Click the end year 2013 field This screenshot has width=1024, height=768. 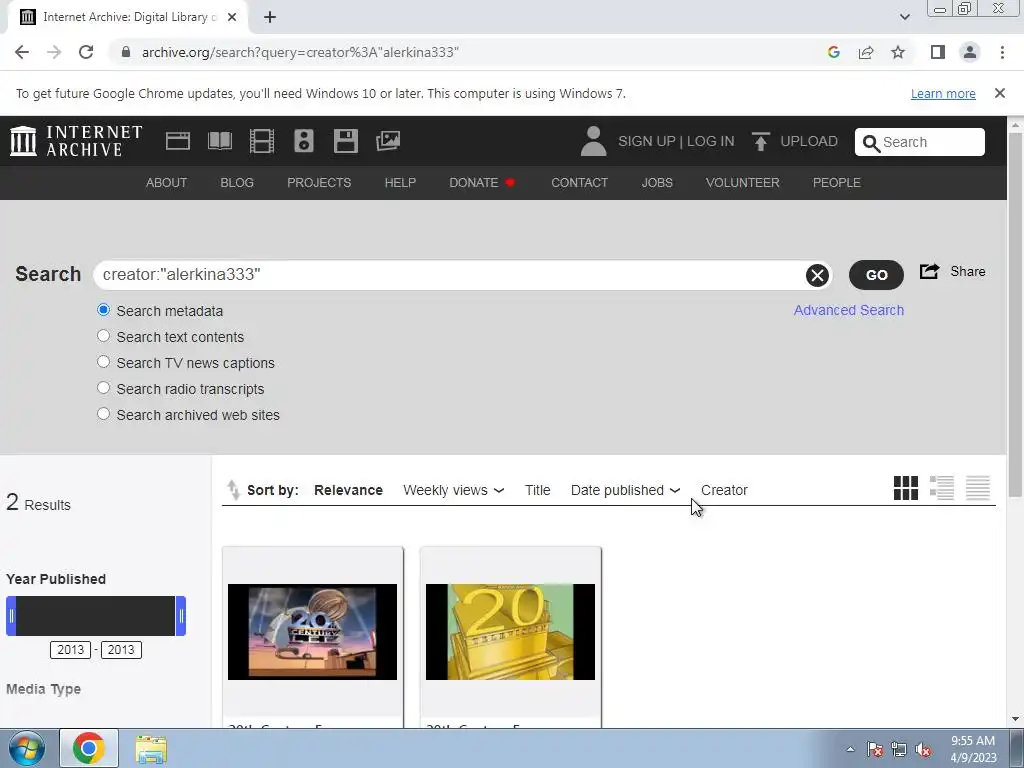[121, 650]
